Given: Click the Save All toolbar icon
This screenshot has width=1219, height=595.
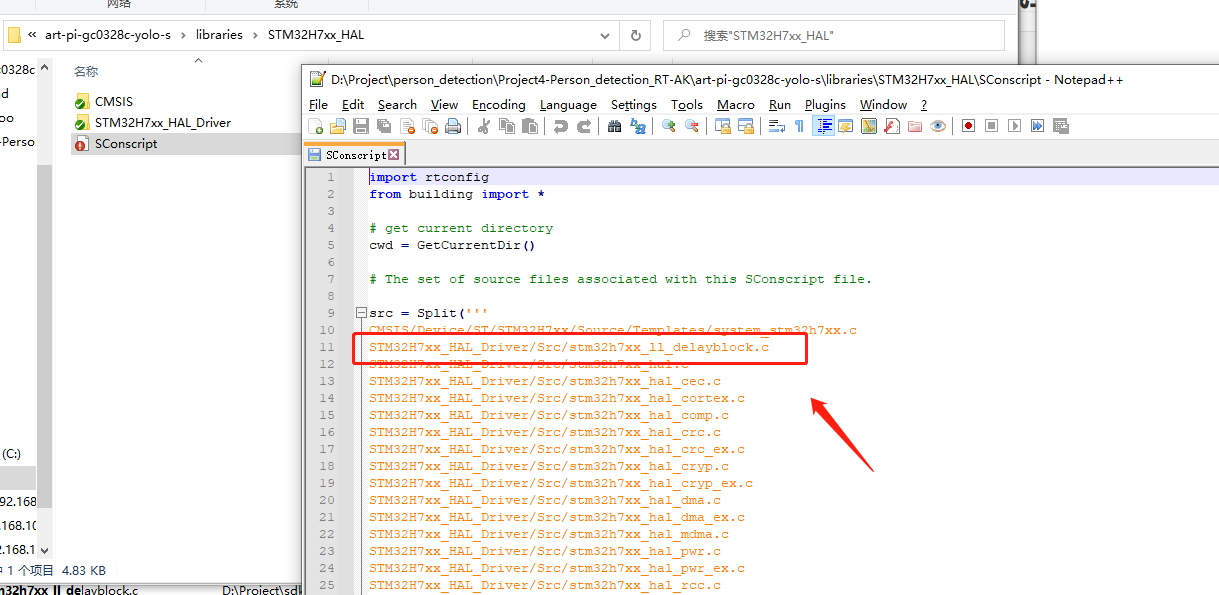Looking at the screenshot, I should pos(384,126).
